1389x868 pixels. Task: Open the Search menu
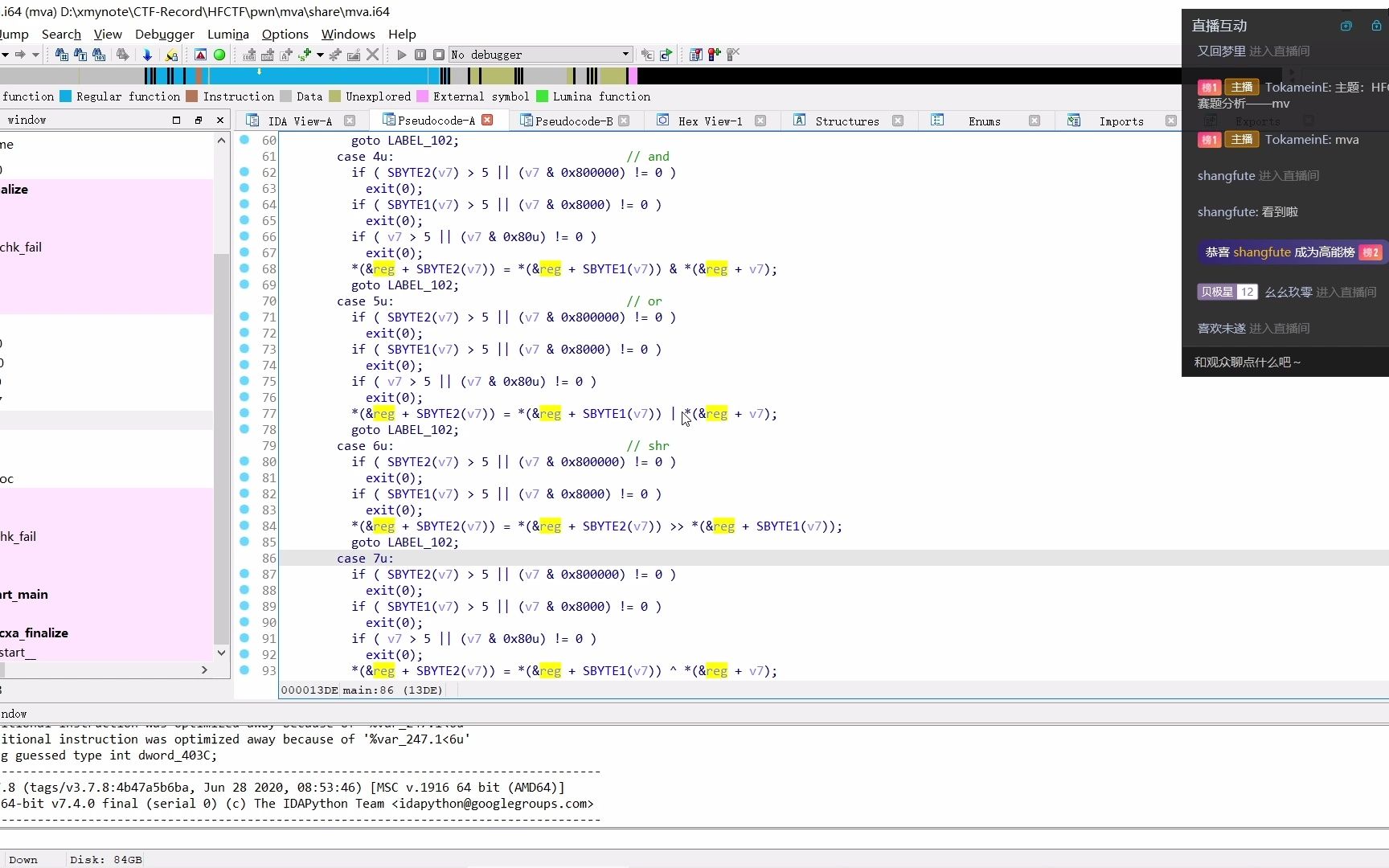(61, 34)
